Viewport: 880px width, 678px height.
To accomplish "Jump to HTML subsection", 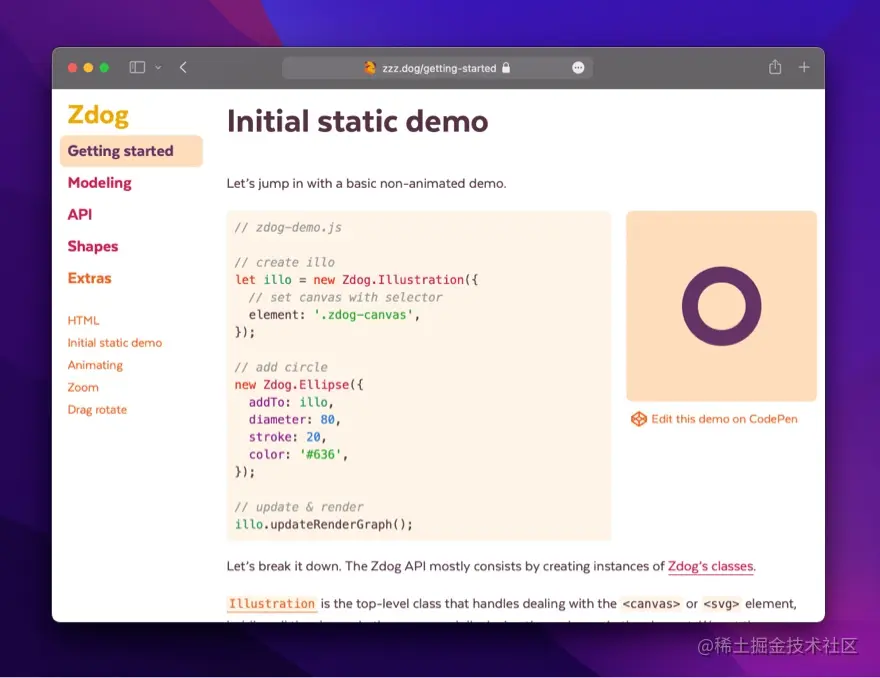I will pos(83,320).
